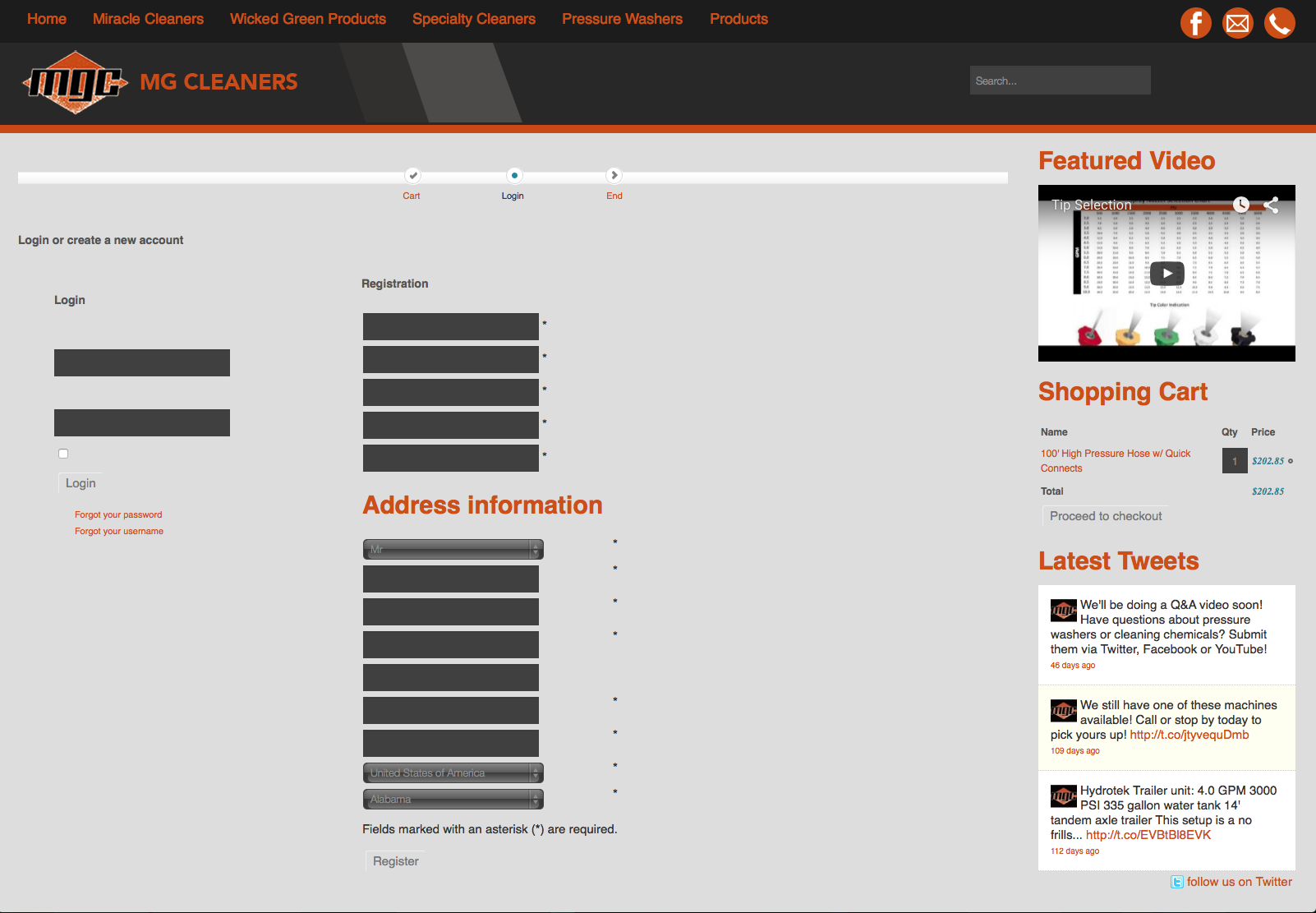This screenshot has height=913, width=1316.
Task: Open Wicked Green Products menu
Action: tap(308, 19)
